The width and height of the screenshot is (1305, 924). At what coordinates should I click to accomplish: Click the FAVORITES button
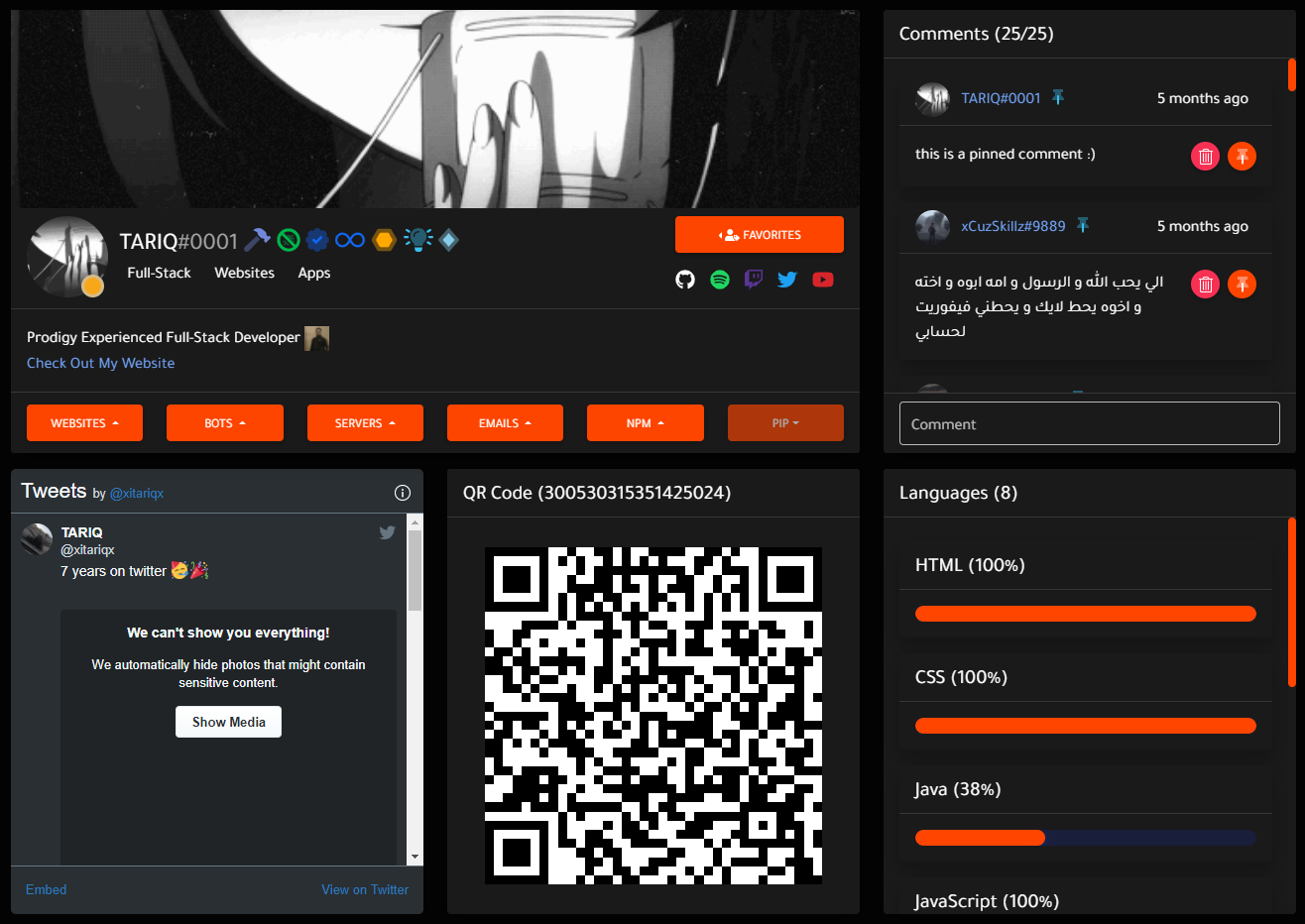point(760,235)
